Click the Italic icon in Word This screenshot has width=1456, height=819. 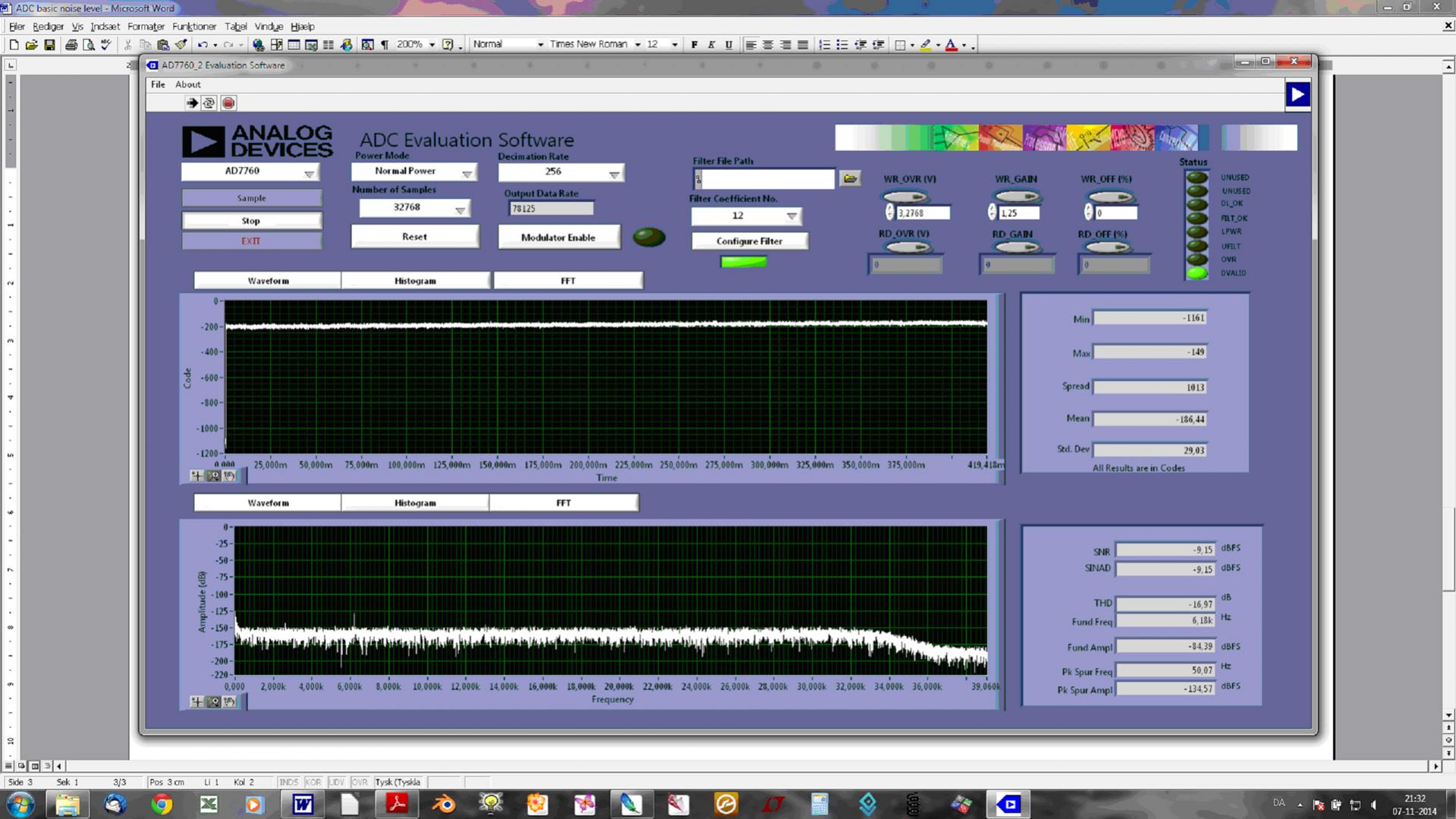click(x=711, y=45)
